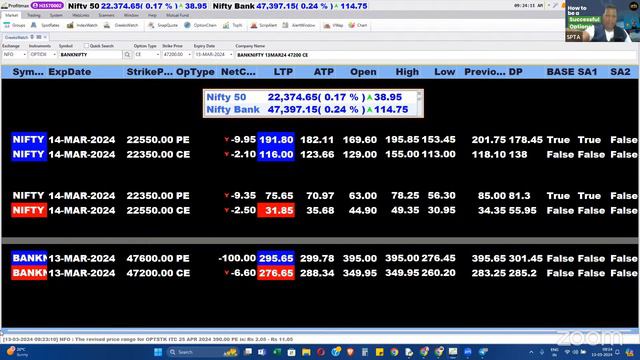Open OptionChain from the toolbar
The height and width of the screenshot is (360, 640).
tap(200, 25)
